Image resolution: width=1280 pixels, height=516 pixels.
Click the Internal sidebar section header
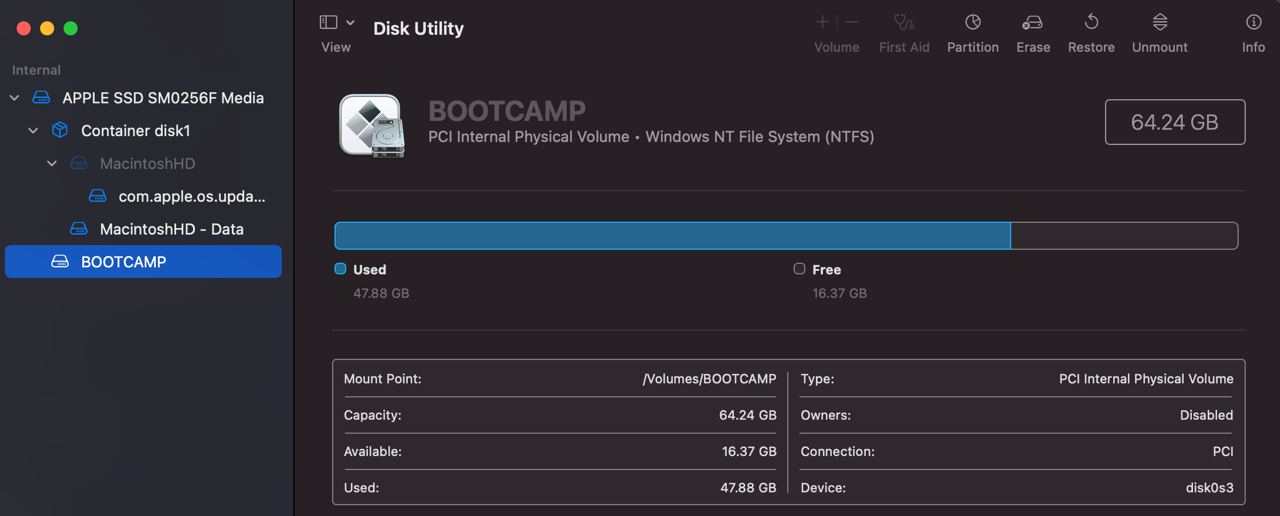[36, 70]
